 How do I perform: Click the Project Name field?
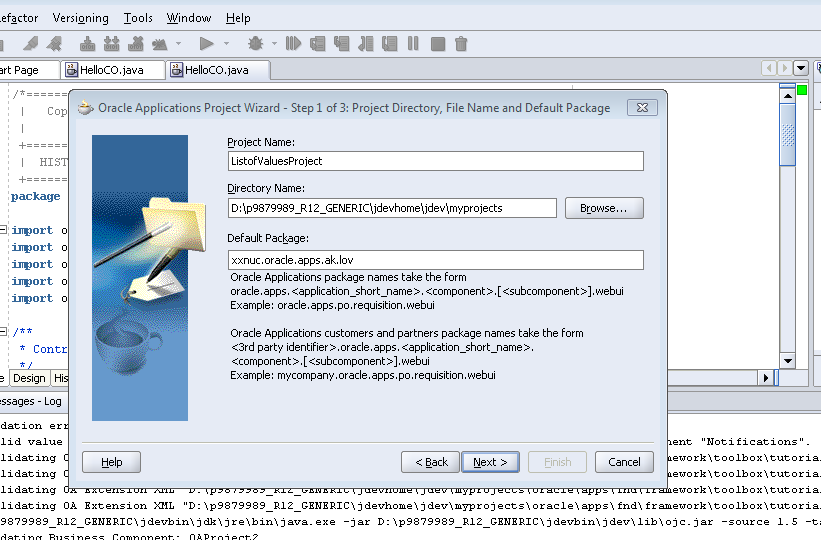[x=436, y=161]
